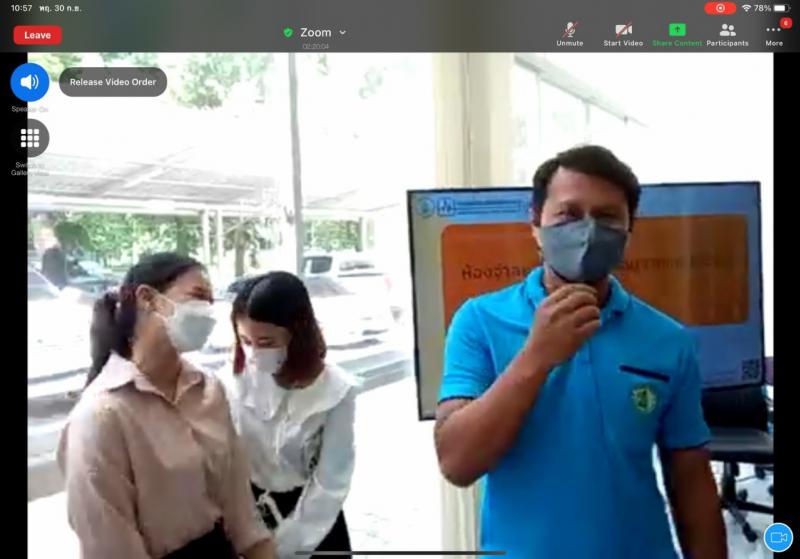Image resolution: width=800 pixels, height=559 pixels.
Task: Unmute the microphone
Action: (x=570, y=35)
